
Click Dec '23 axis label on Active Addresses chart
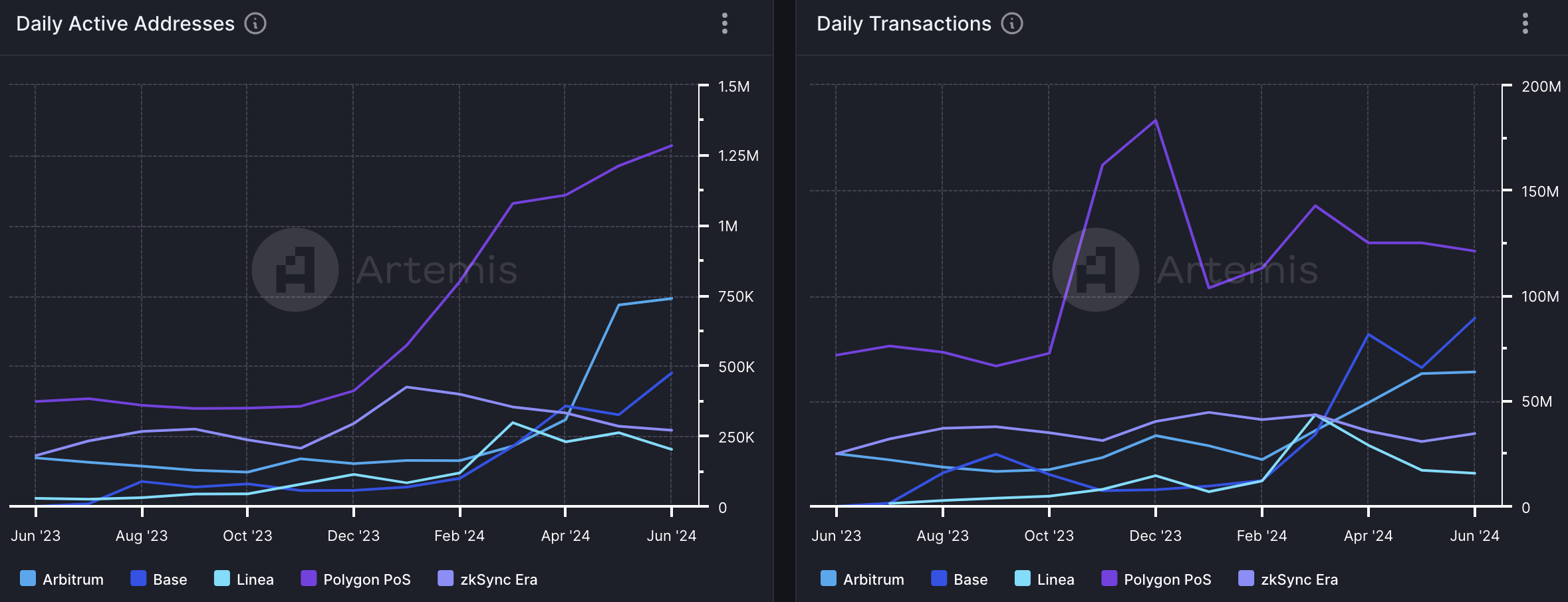point(354,536)
